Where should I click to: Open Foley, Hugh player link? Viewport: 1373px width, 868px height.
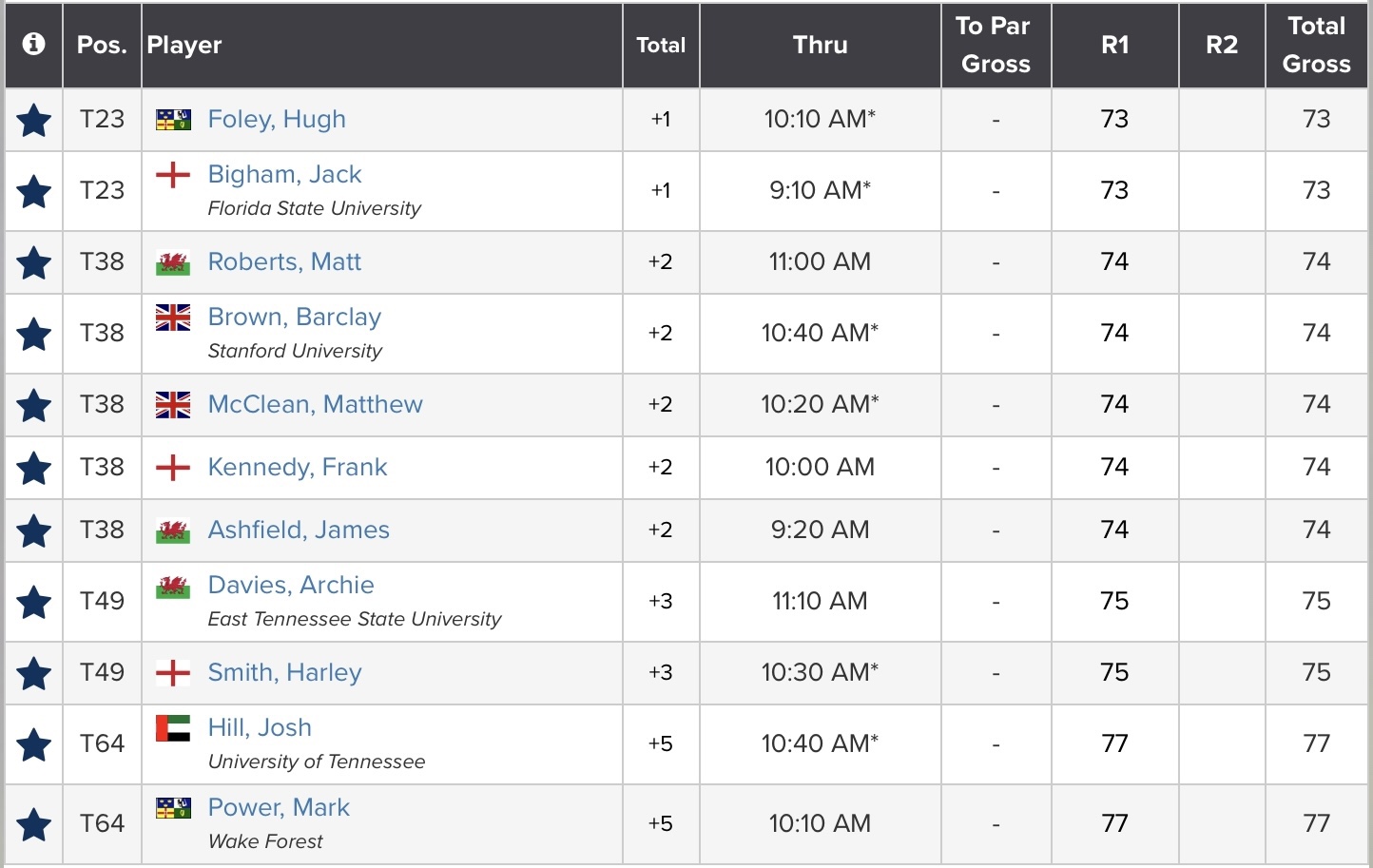(x=277, y=120)
